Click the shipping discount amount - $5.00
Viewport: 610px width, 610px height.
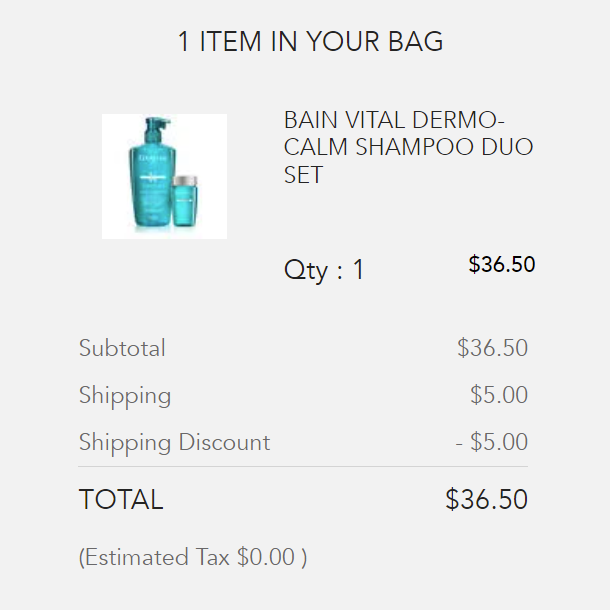491,442
